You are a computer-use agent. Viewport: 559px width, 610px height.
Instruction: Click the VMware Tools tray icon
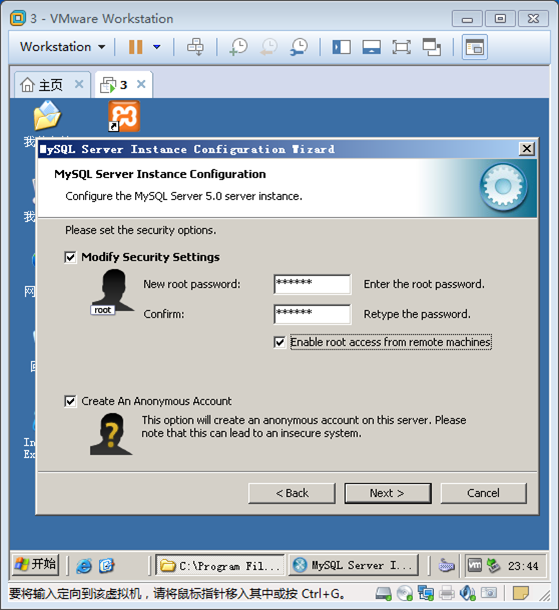475,565
